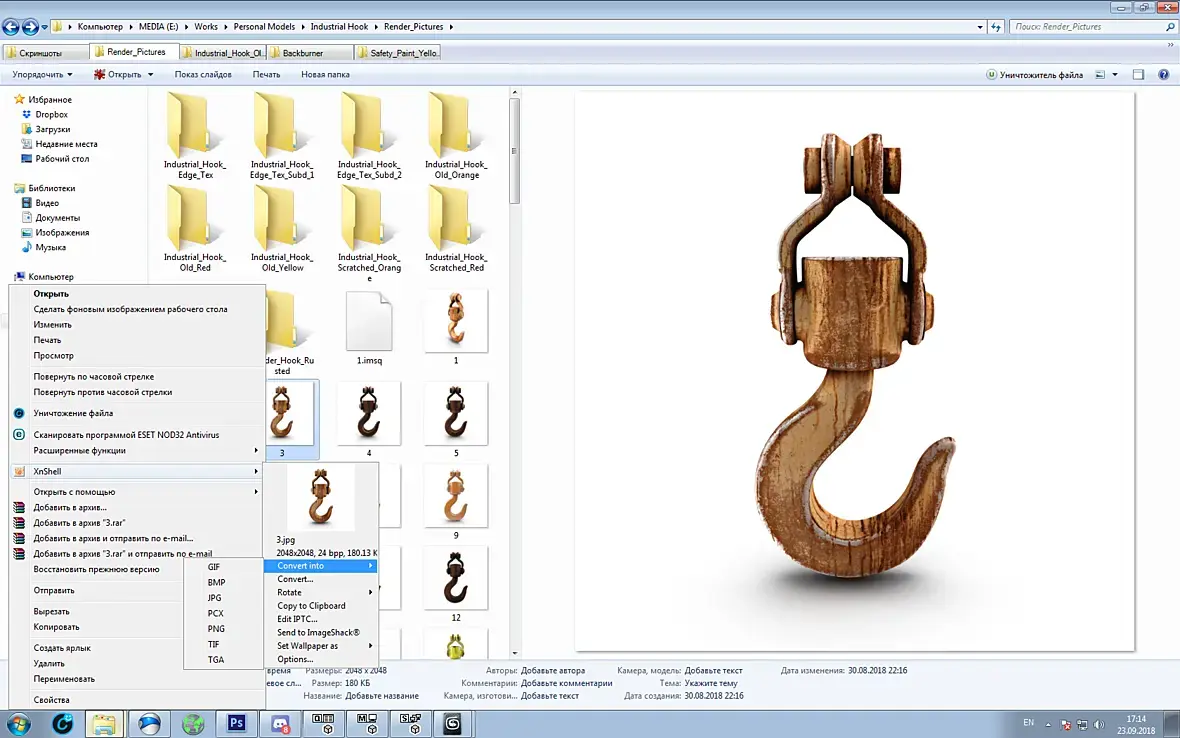Click the blue Help question mark icon

tap(1163, 75)
